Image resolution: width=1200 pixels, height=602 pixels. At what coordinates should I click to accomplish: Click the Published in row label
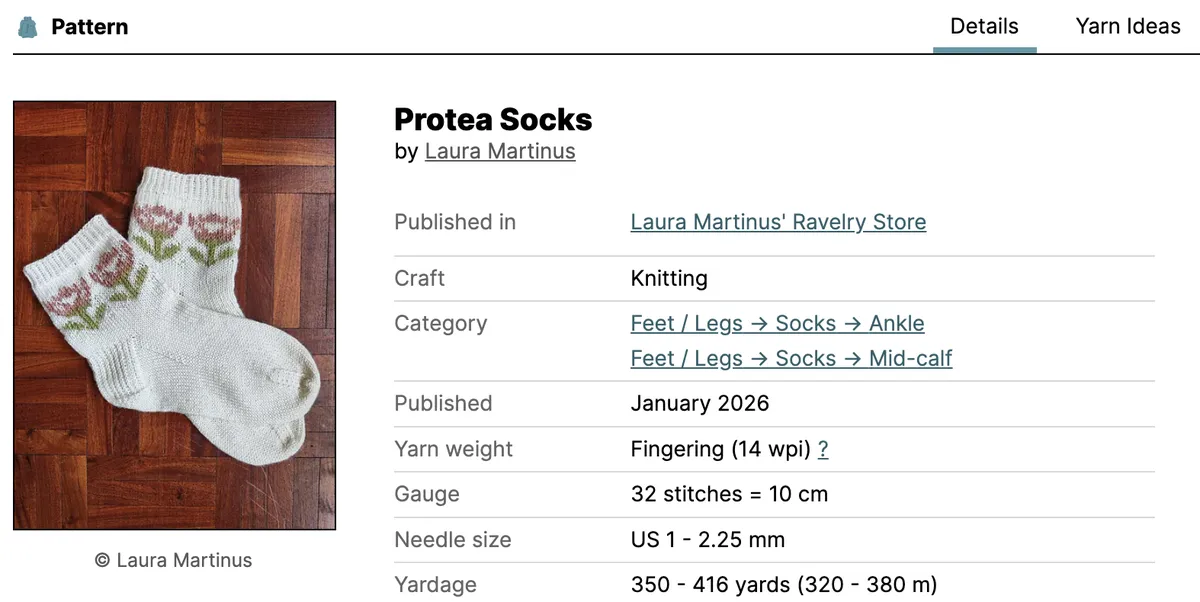[455, 222]
